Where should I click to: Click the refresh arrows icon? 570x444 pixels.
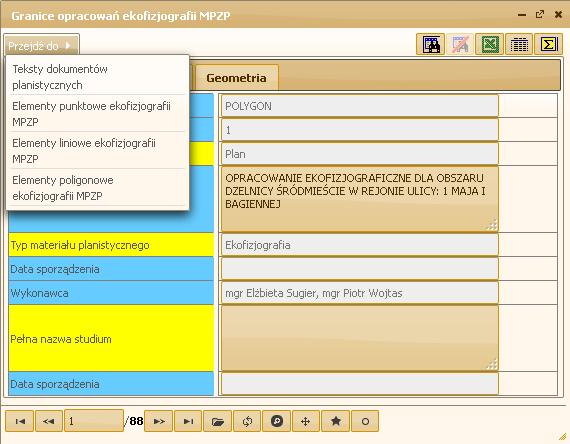[247, 421]
